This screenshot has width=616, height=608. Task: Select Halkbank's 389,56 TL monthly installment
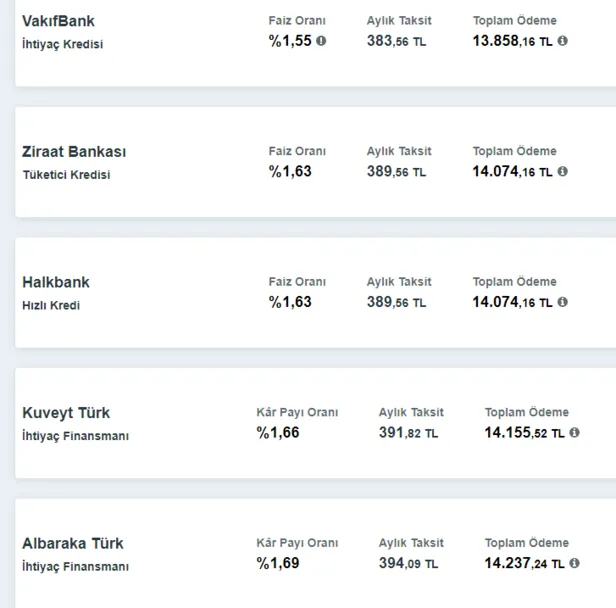pos(396,302)
